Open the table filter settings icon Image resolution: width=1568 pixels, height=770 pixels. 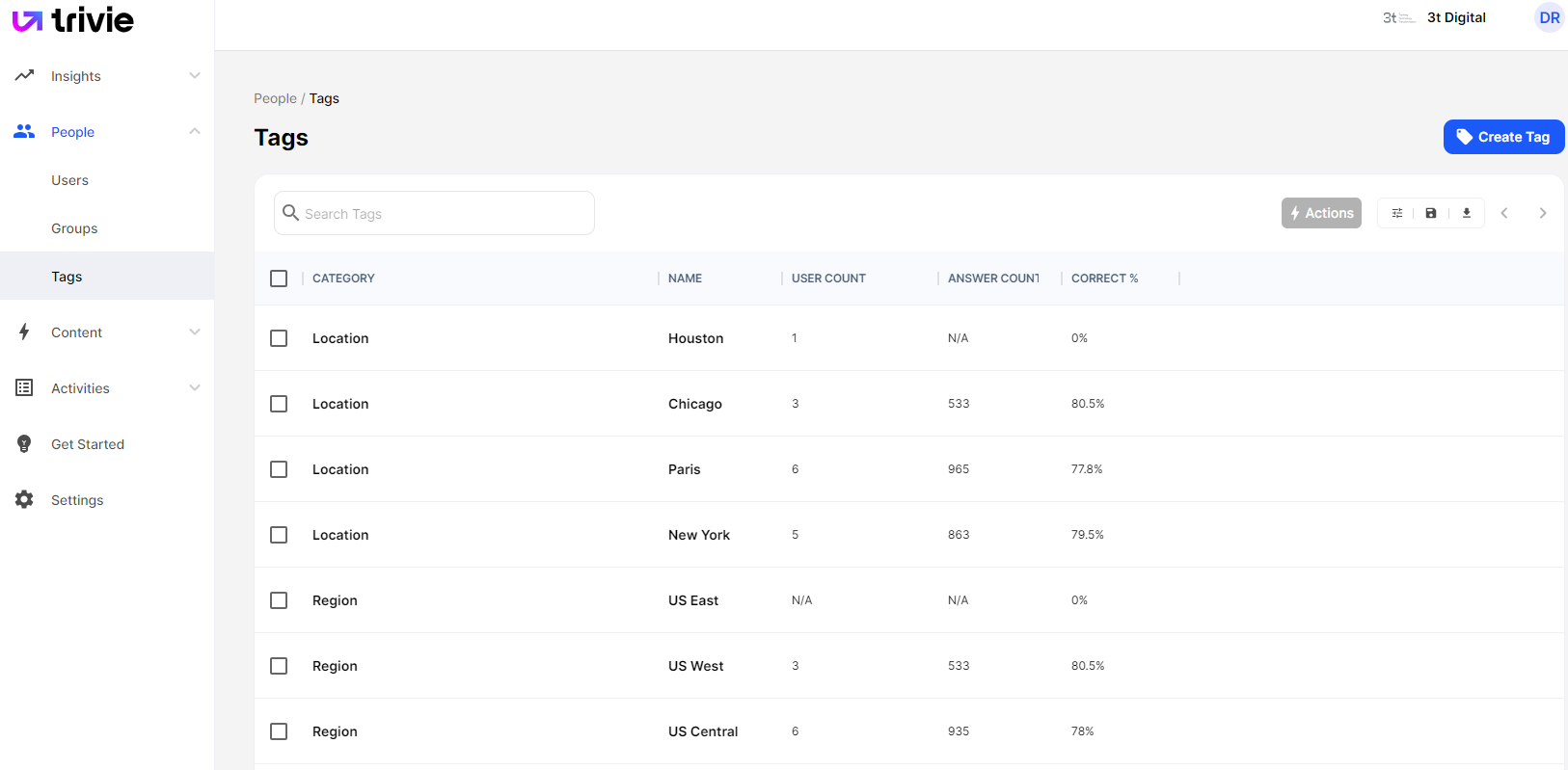pyautogui.click(x=1396, y=213)
